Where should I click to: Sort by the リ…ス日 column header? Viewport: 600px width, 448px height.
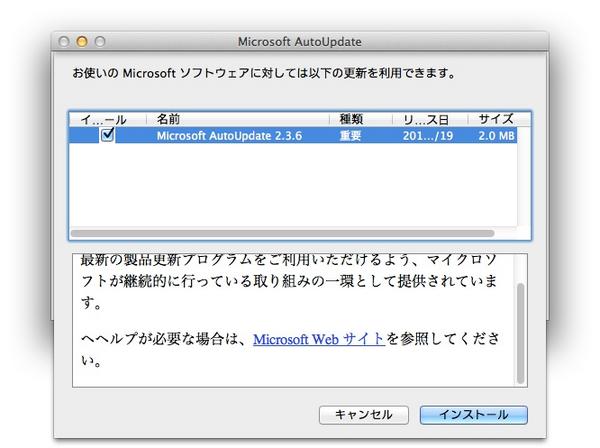point(430,119)
